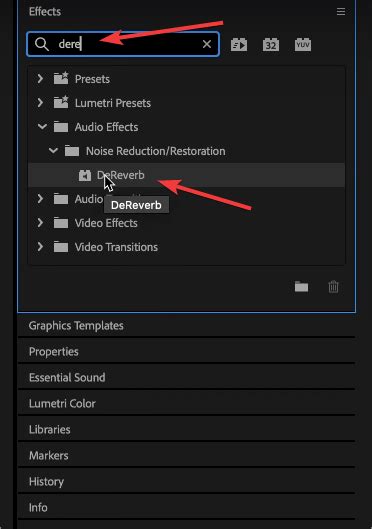Switch to the Lumetri Color panel

point(62,403)
